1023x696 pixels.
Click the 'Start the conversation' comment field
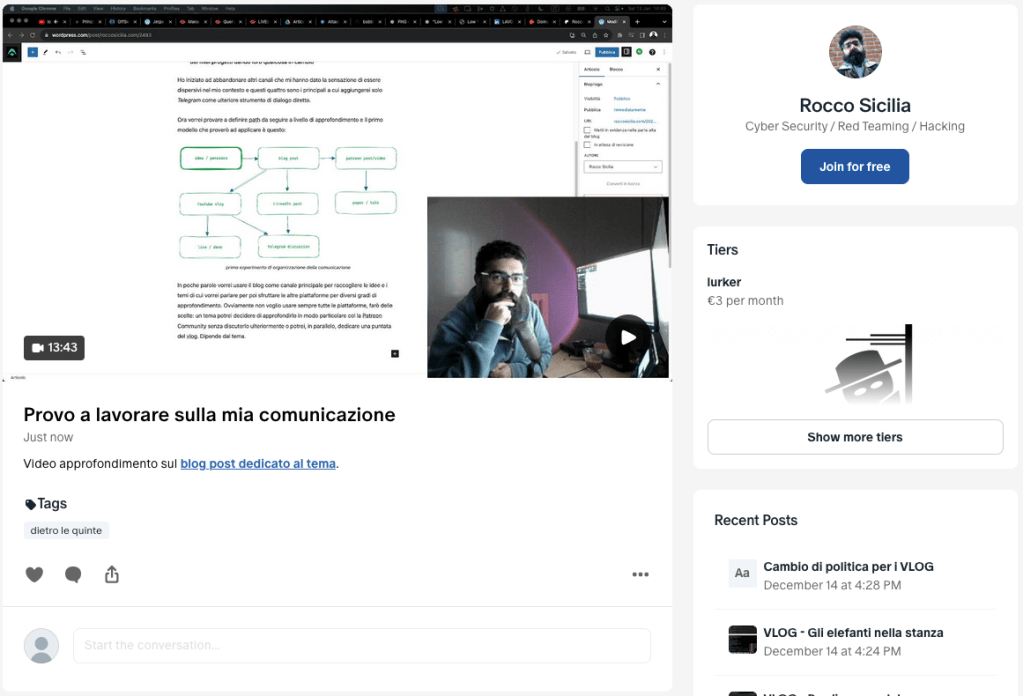361,645
